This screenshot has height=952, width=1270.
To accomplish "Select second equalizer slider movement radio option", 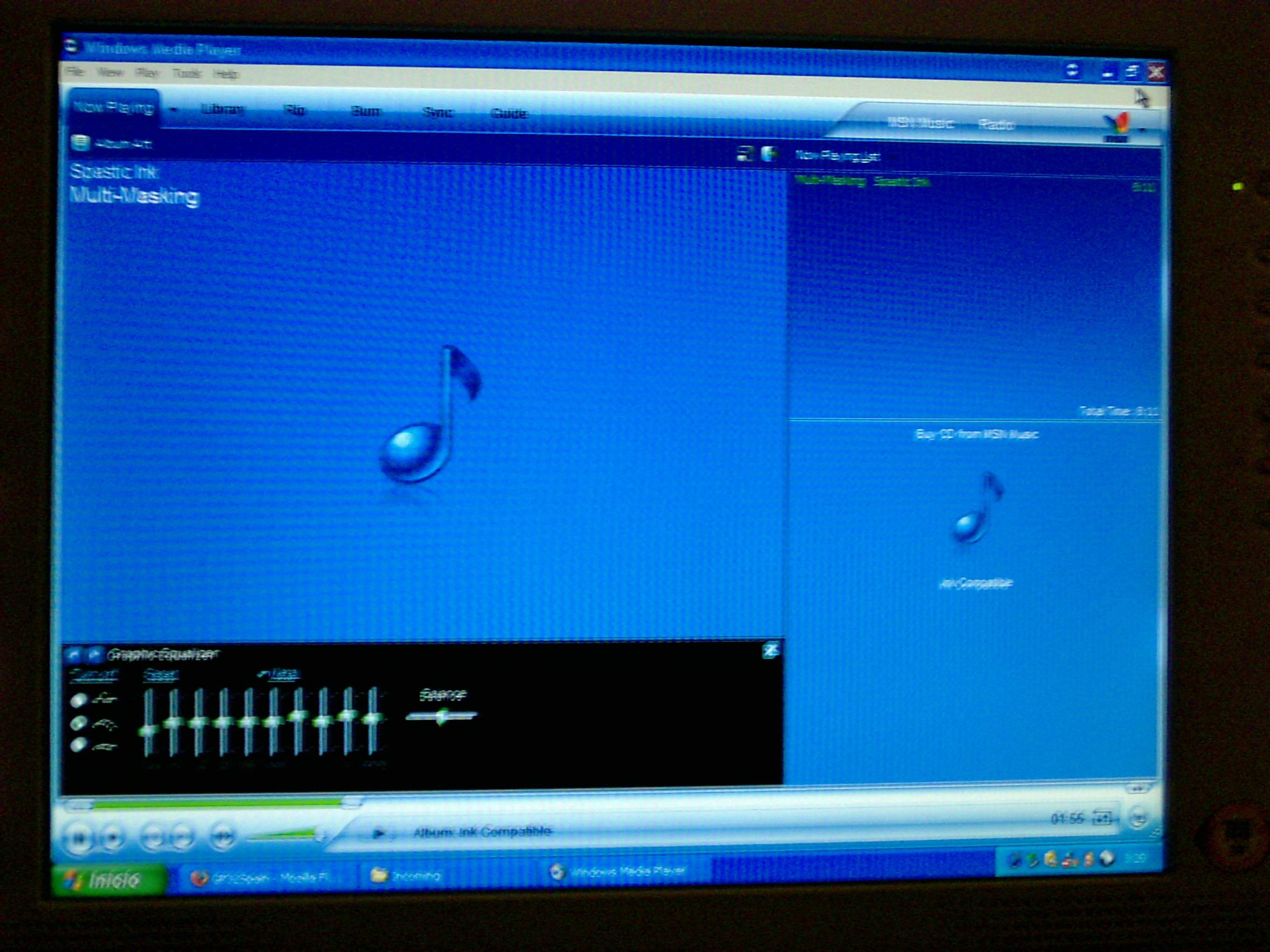I will click(x=78, y=723).
